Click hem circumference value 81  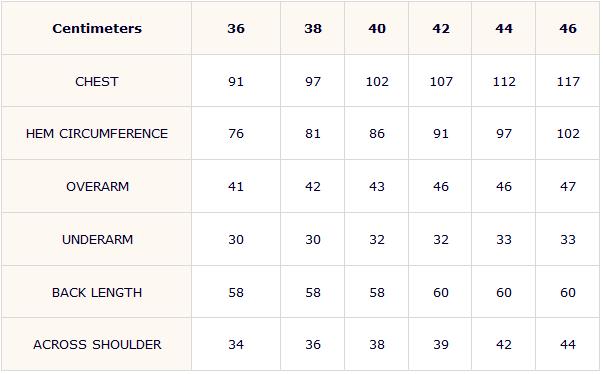(x=313, y=134)
